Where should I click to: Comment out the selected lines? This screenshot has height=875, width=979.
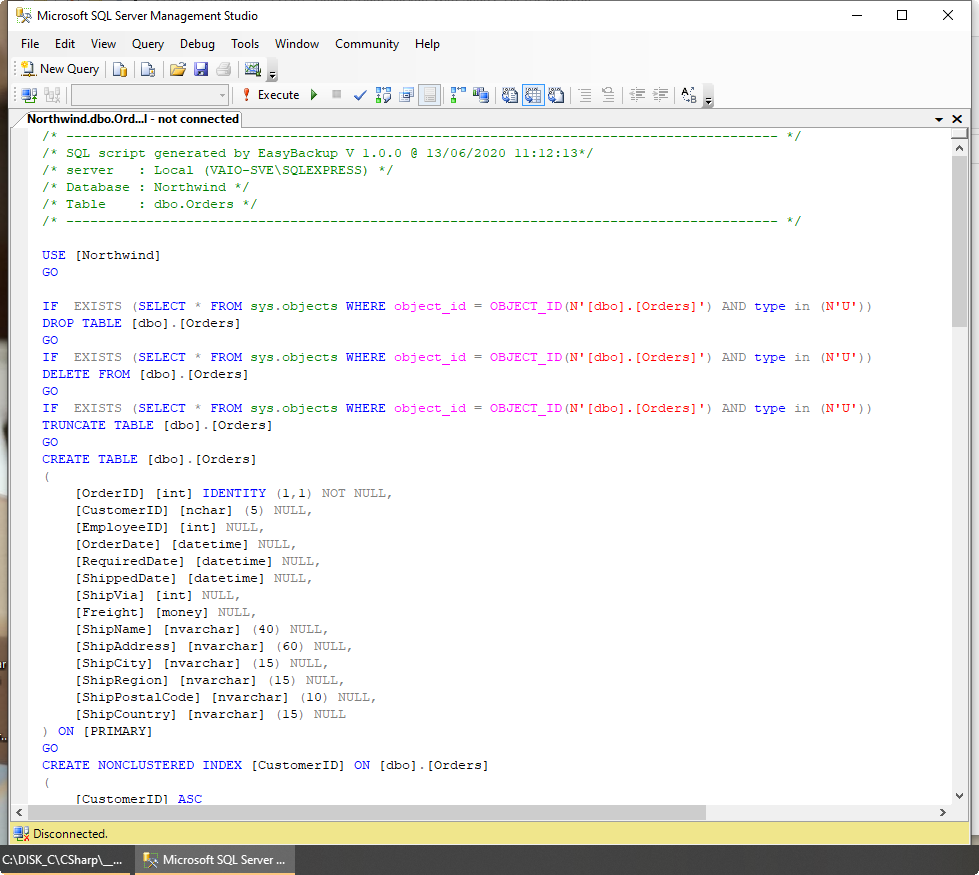(x=585, y=95)
